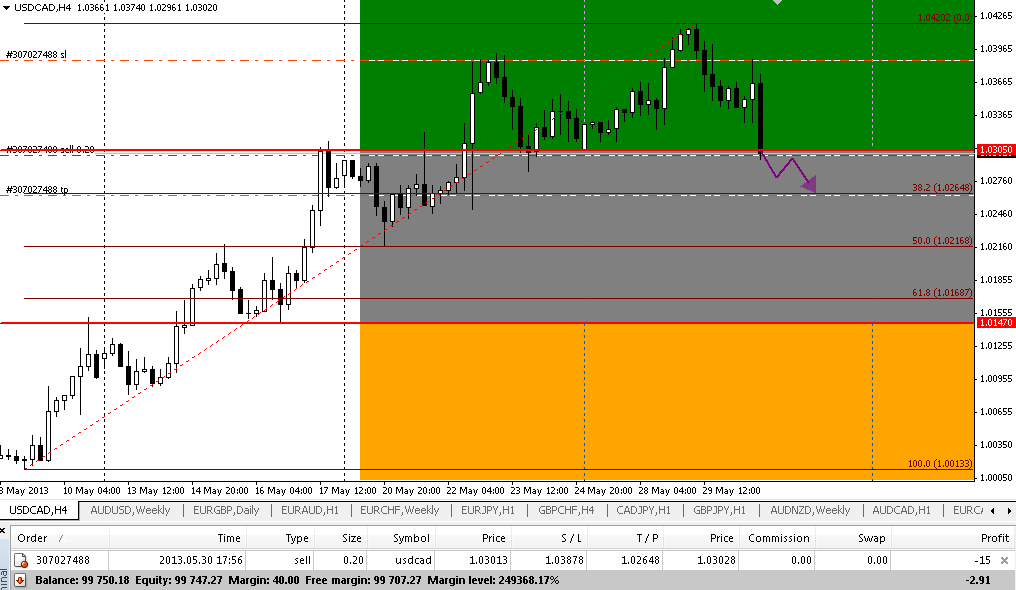The width and height of the screenshot is (1016, 590).
Task: Select the 61.8 Fibonacci level label
Action: [x=941, y=292]
